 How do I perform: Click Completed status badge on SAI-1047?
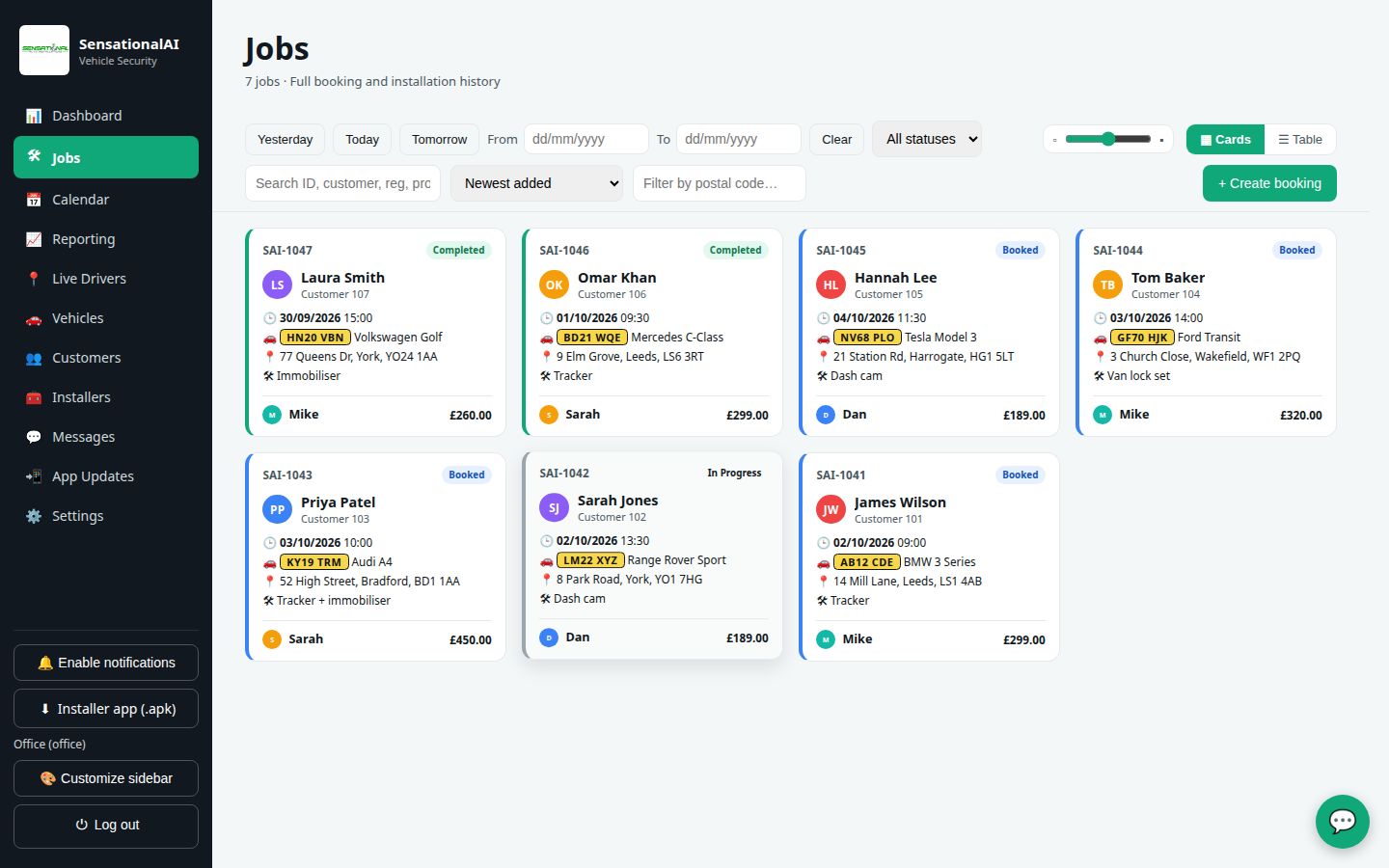pyautogui.click(x=458, y=251)
